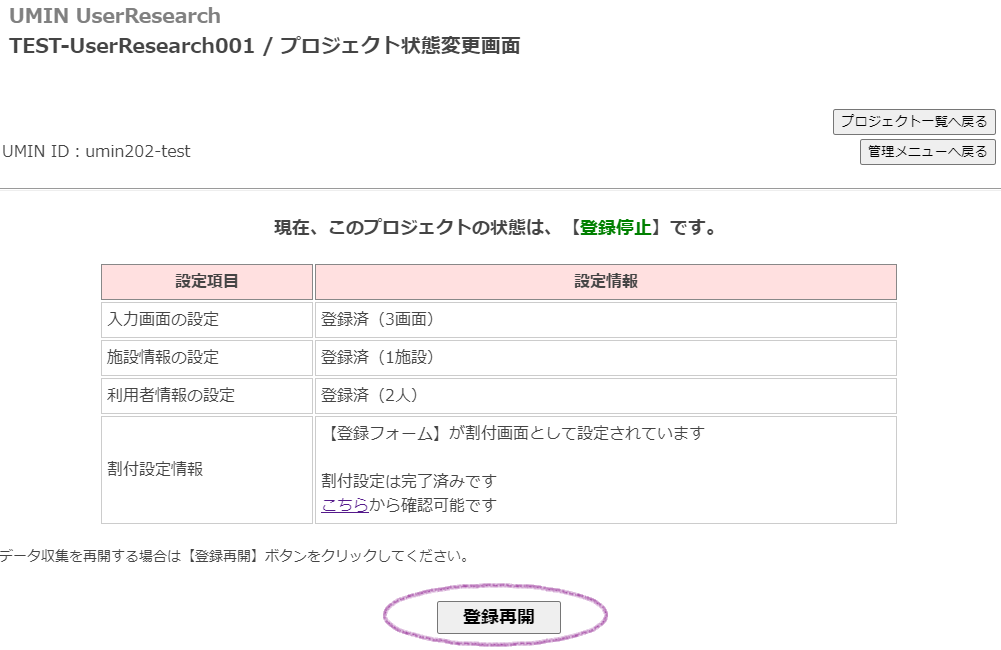Click the 設定情報 column header

coord(605,282)
